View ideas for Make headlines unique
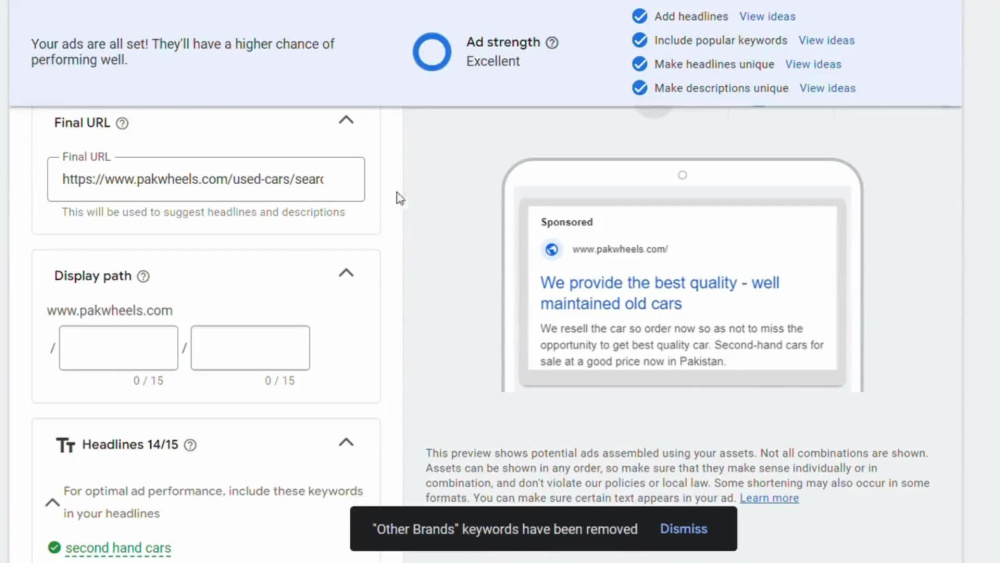This screenshot has width=1000, height=563. coord(813,64)
